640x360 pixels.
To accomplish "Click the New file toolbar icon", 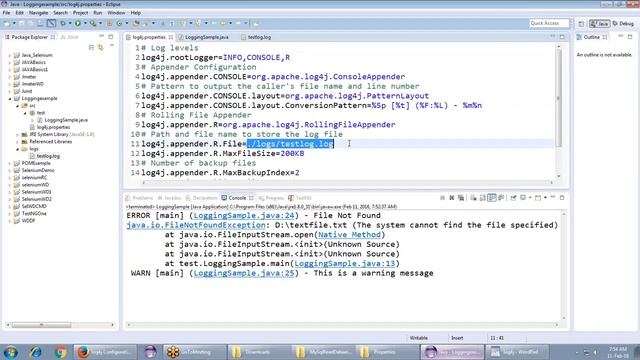I will (7, 23).
